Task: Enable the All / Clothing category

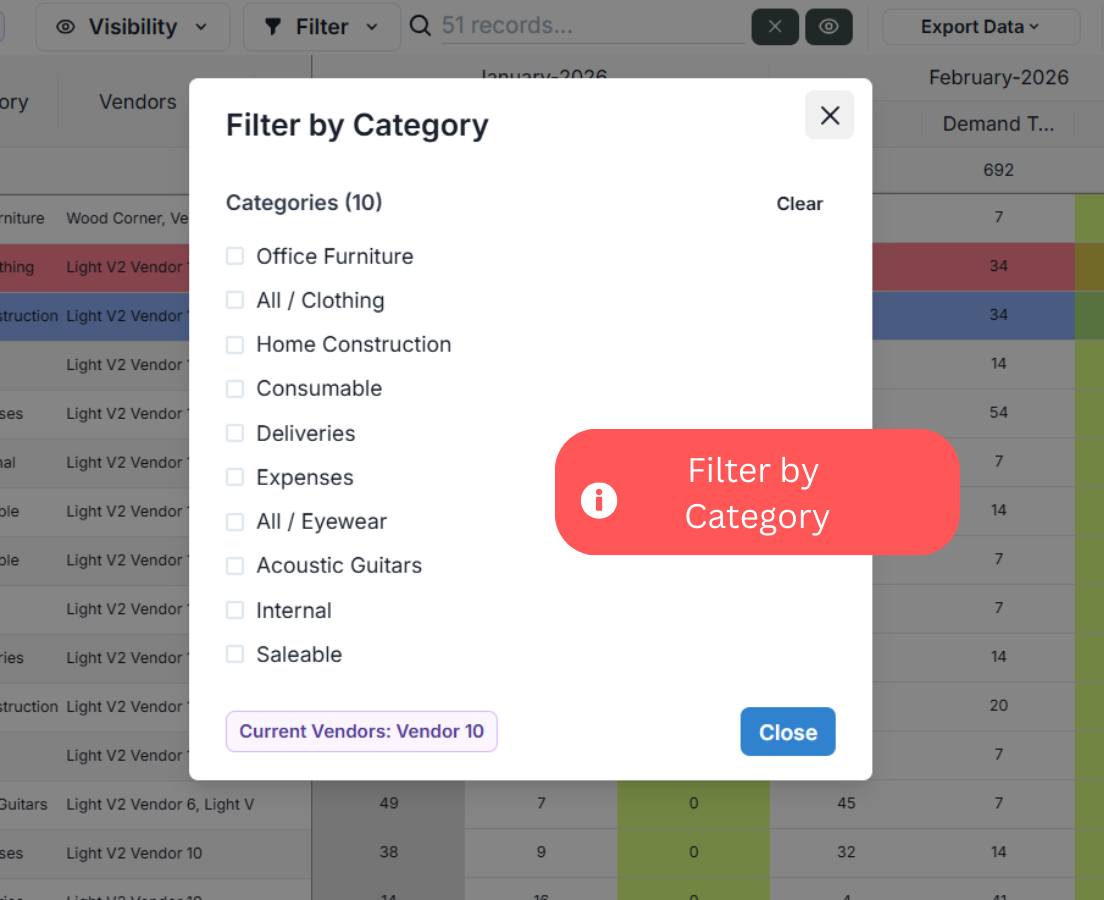Action: click(x=235, y=300)
